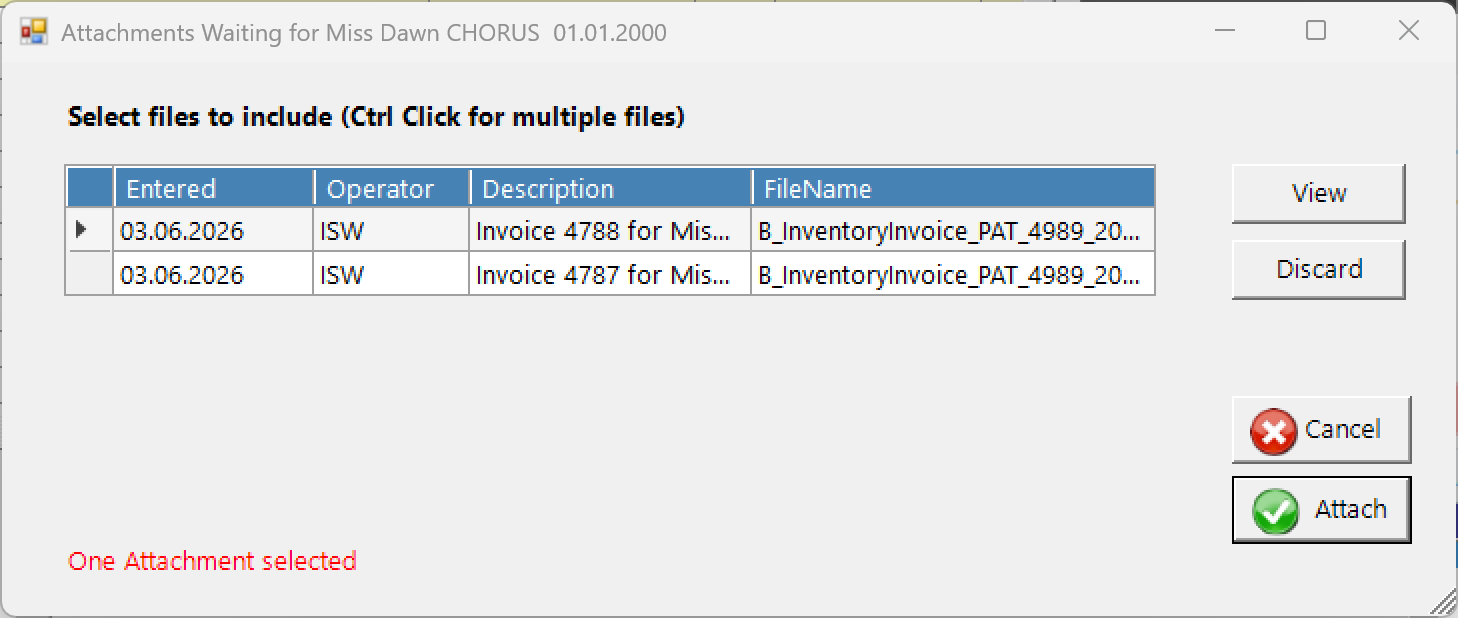Click the Discard button
This screenshot has width=1458, height=618.
(x=1318, y=269)
